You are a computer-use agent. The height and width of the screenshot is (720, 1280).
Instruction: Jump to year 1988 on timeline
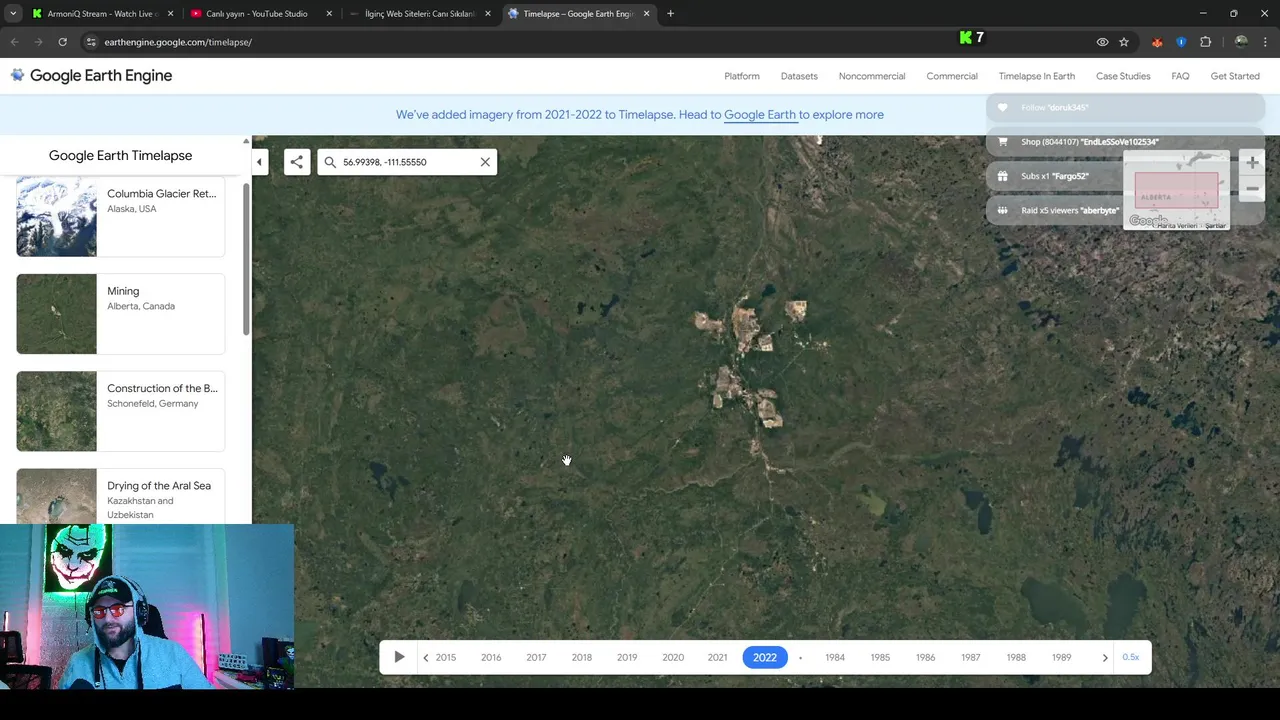coord(1016,657)
